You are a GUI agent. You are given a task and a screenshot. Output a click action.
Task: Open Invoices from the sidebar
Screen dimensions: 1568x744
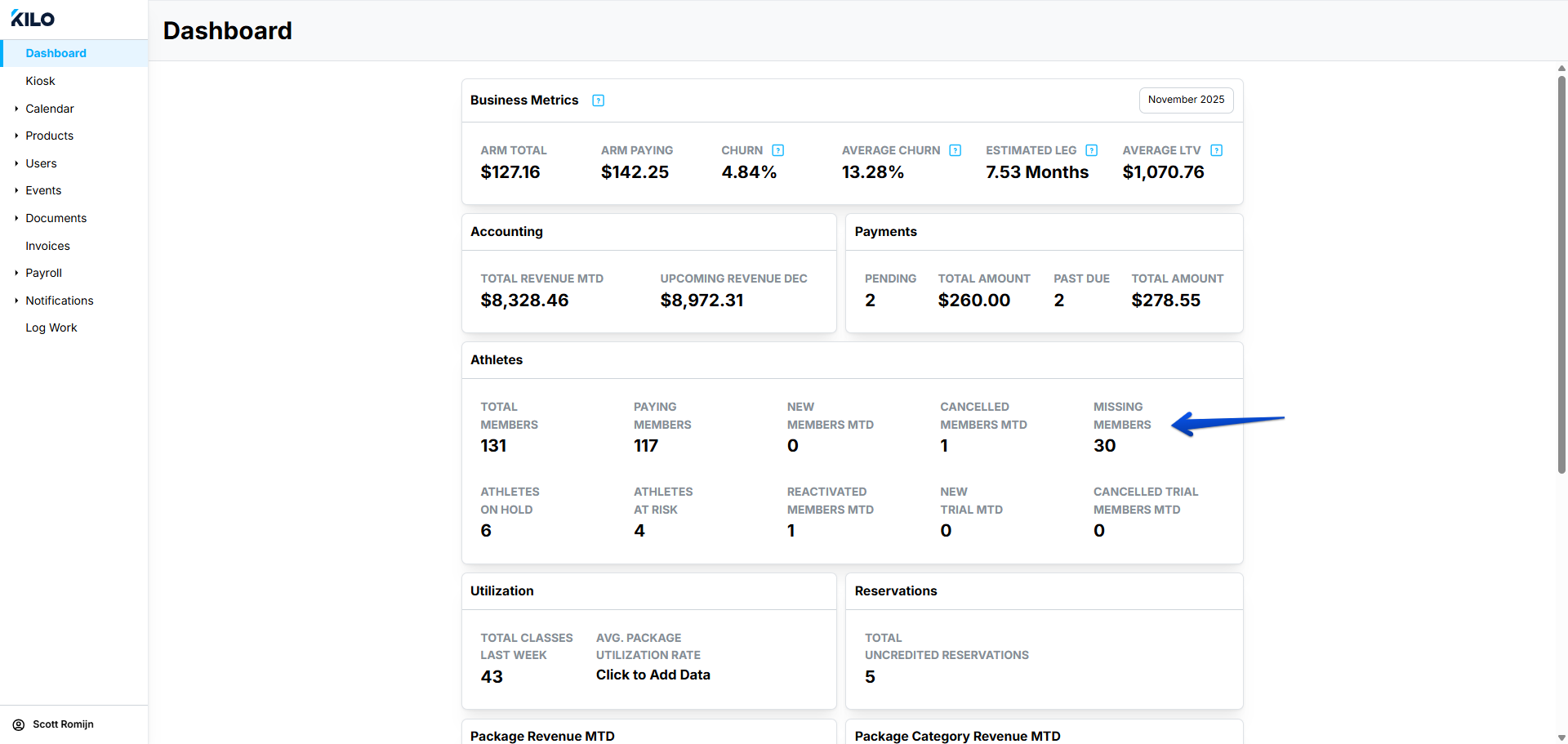(x=47, y=246)
